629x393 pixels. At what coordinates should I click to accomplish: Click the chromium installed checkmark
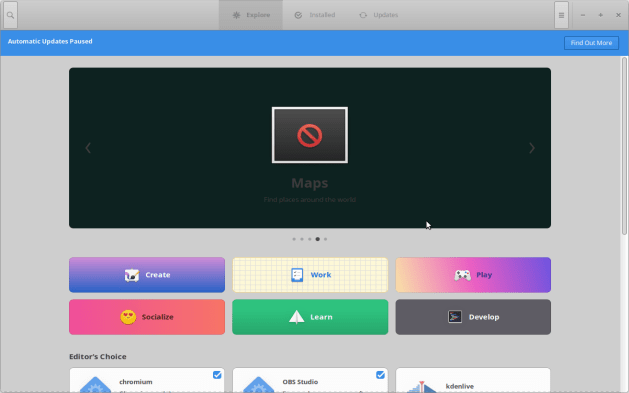[217, 375]
